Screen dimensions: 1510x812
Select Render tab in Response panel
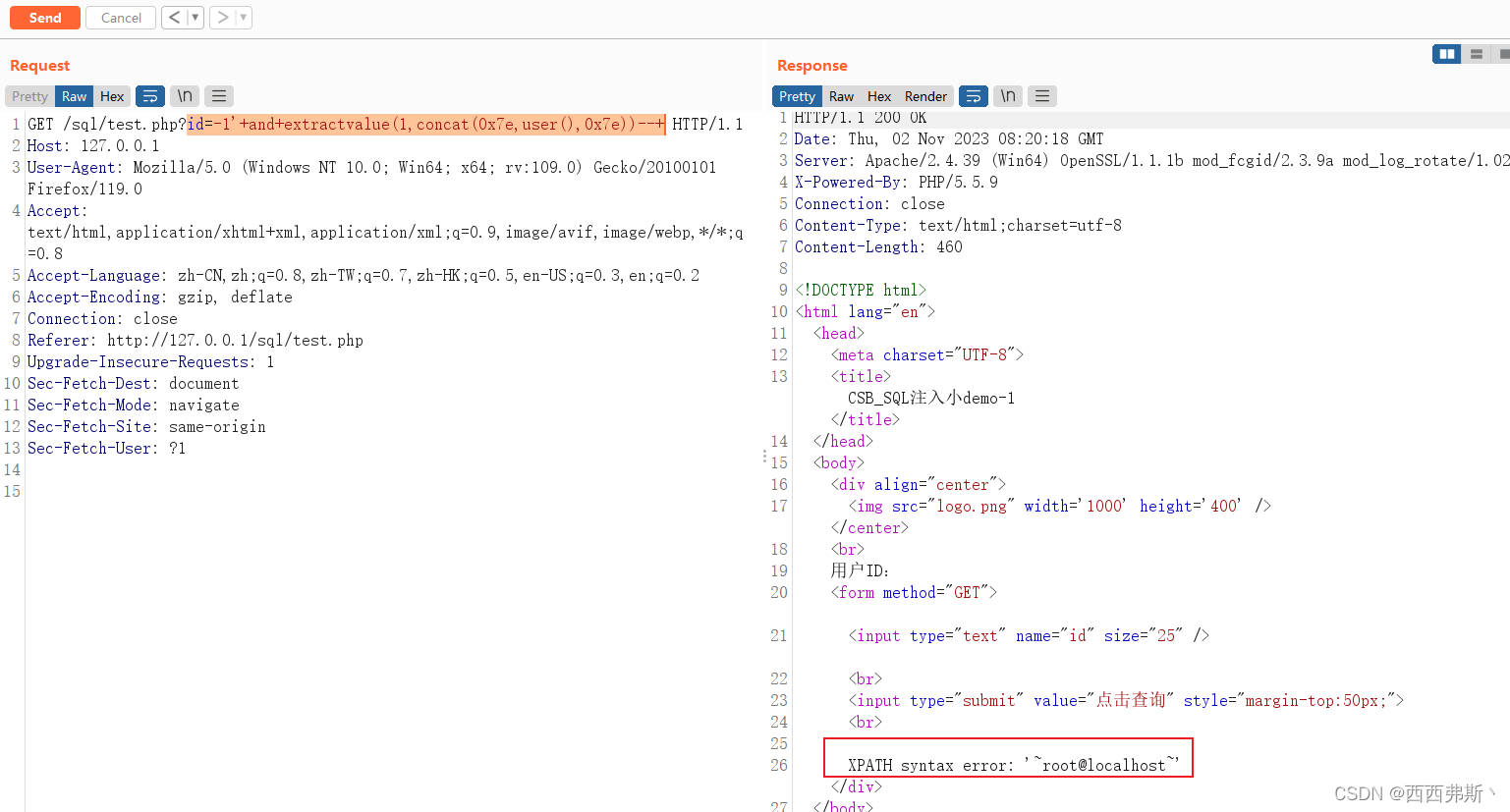(925, 96)
